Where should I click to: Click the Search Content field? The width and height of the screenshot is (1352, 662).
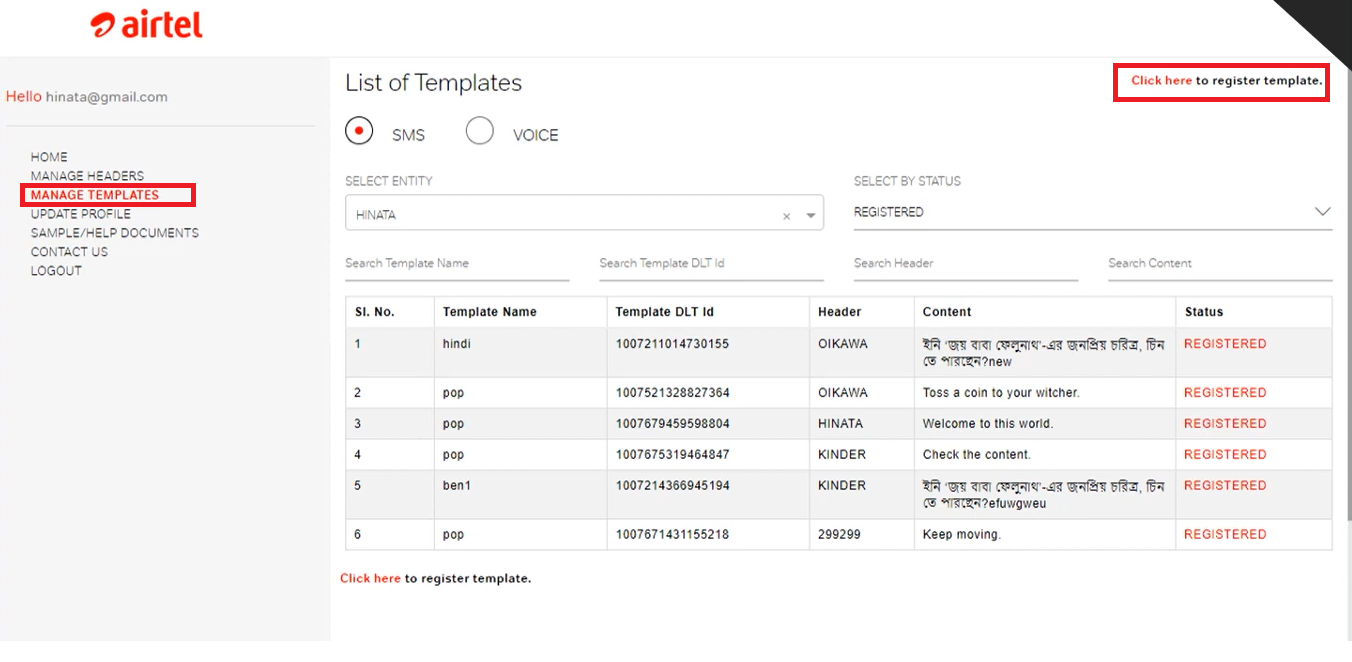(x=1219, y=264)
